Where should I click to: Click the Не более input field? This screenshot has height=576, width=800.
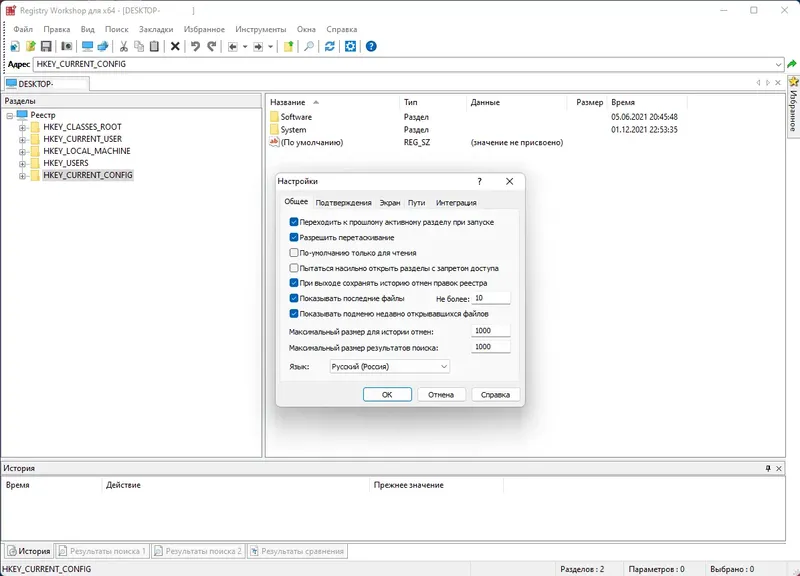point(490,298)
